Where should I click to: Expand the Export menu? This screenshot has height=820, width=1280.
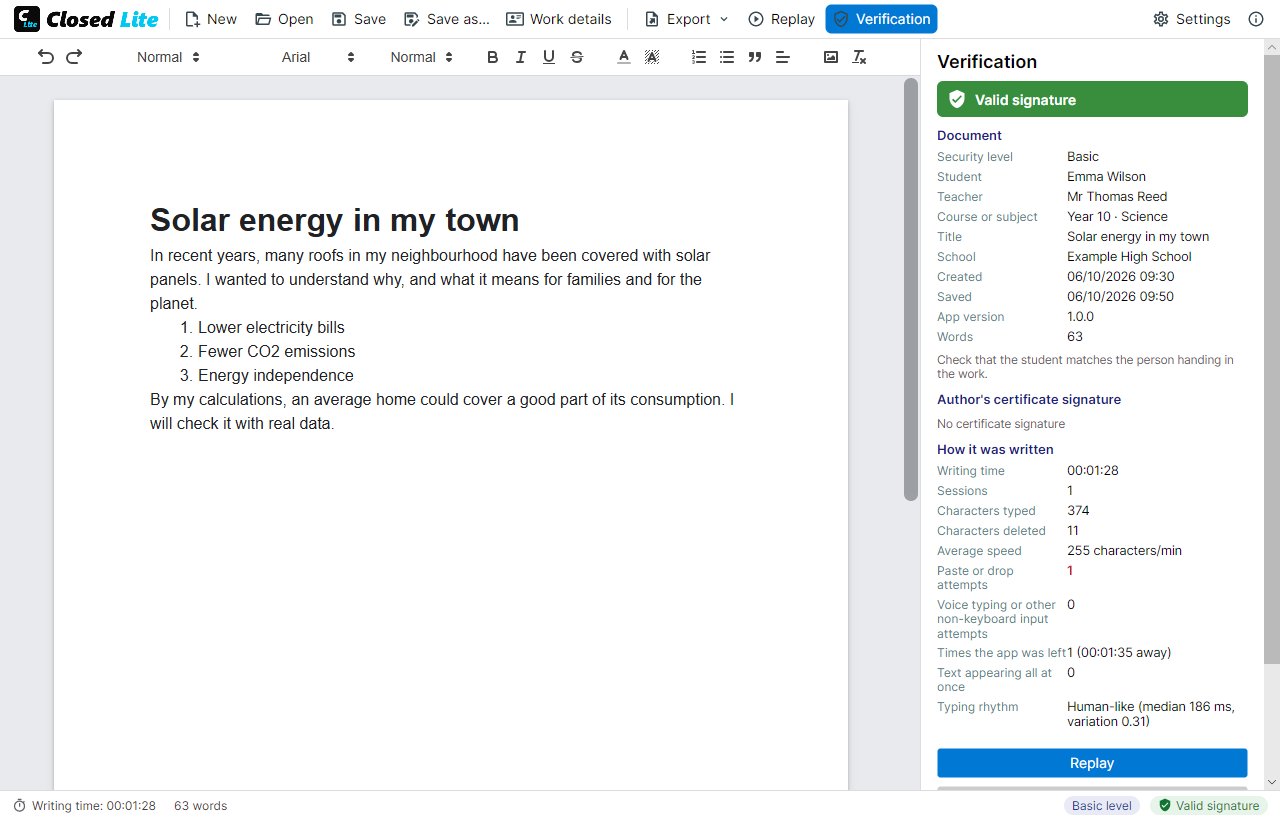coord(686,19)
